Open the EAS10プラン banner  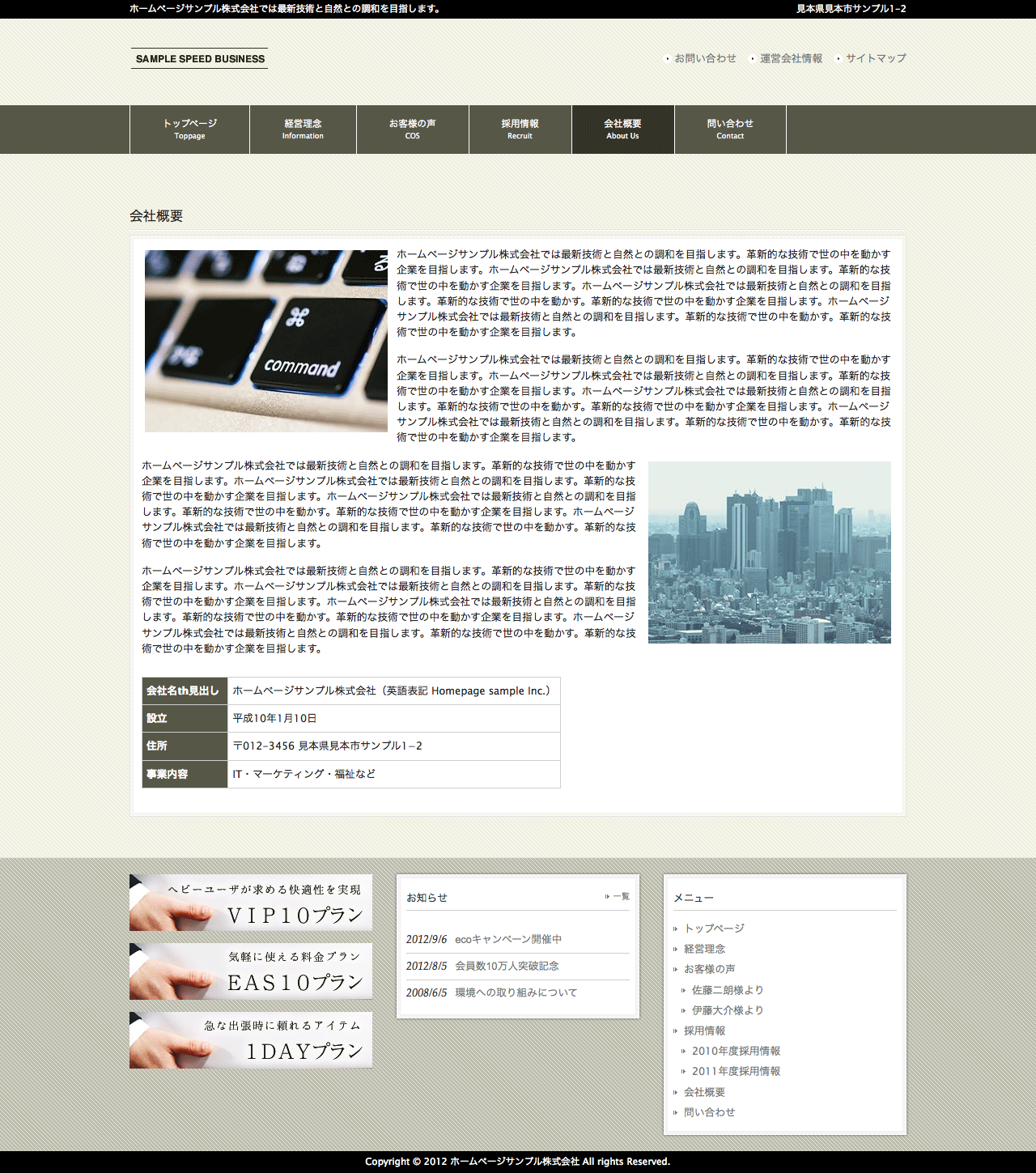tap(251, 971)
